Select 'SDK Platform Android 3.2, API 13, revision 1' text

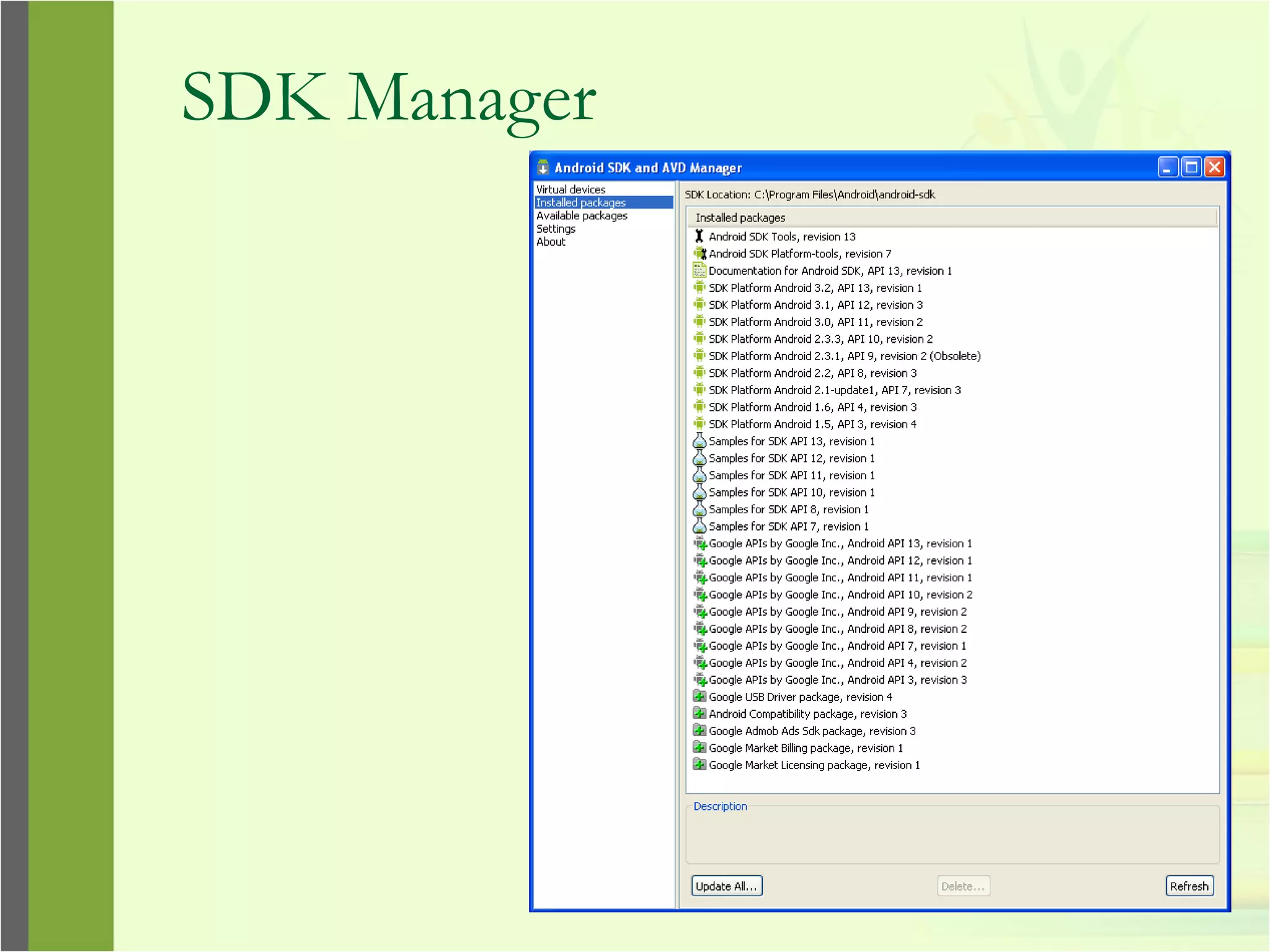tap(815, 288)
